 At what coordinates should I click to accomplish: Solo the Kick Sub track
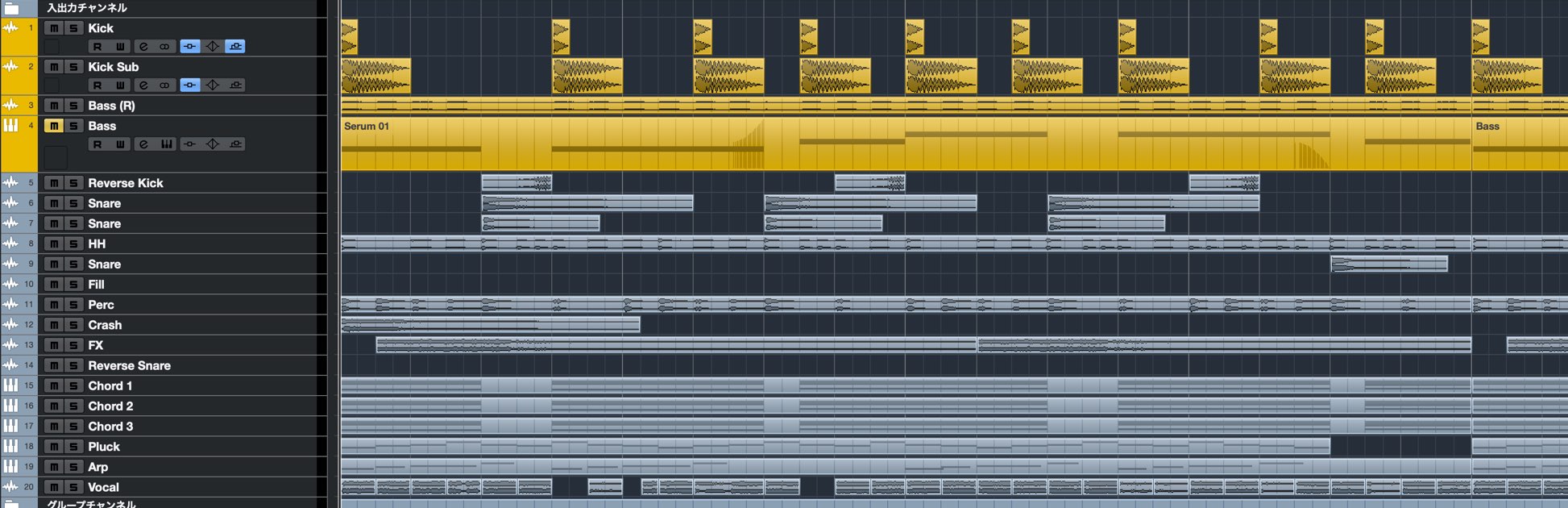point(73,67)
